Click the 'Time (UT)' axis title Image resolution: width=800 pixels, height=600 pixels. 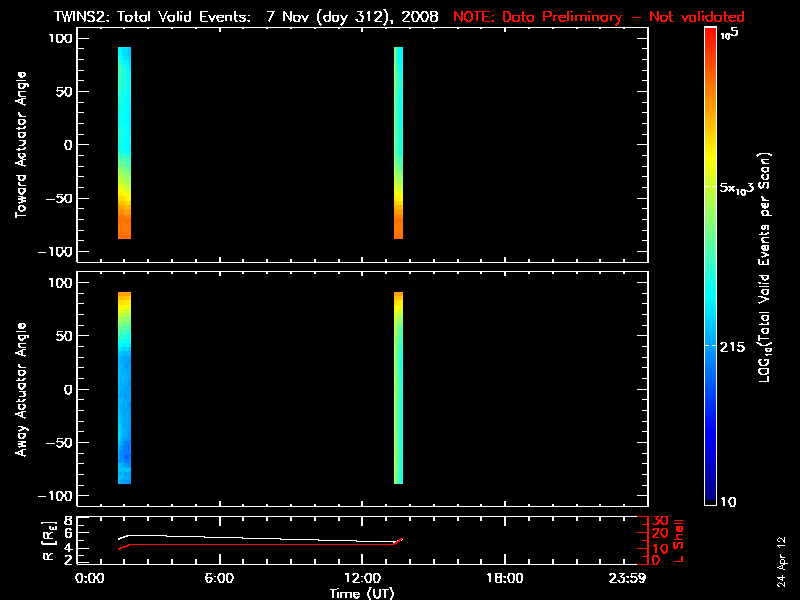[x=363, y=592]
